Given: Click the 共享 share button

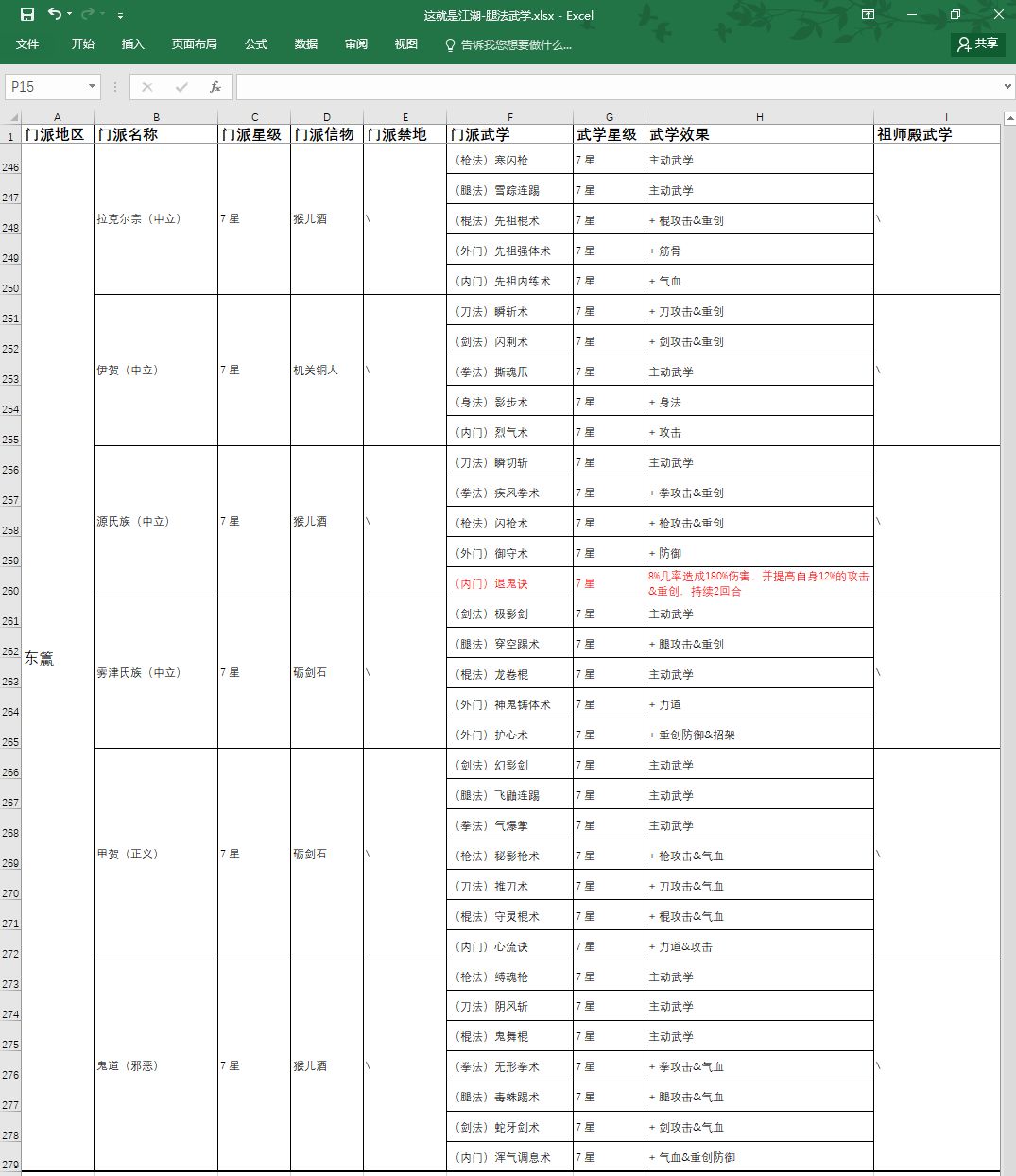Looking at the screenshot, I should click(x=978, y=43).
